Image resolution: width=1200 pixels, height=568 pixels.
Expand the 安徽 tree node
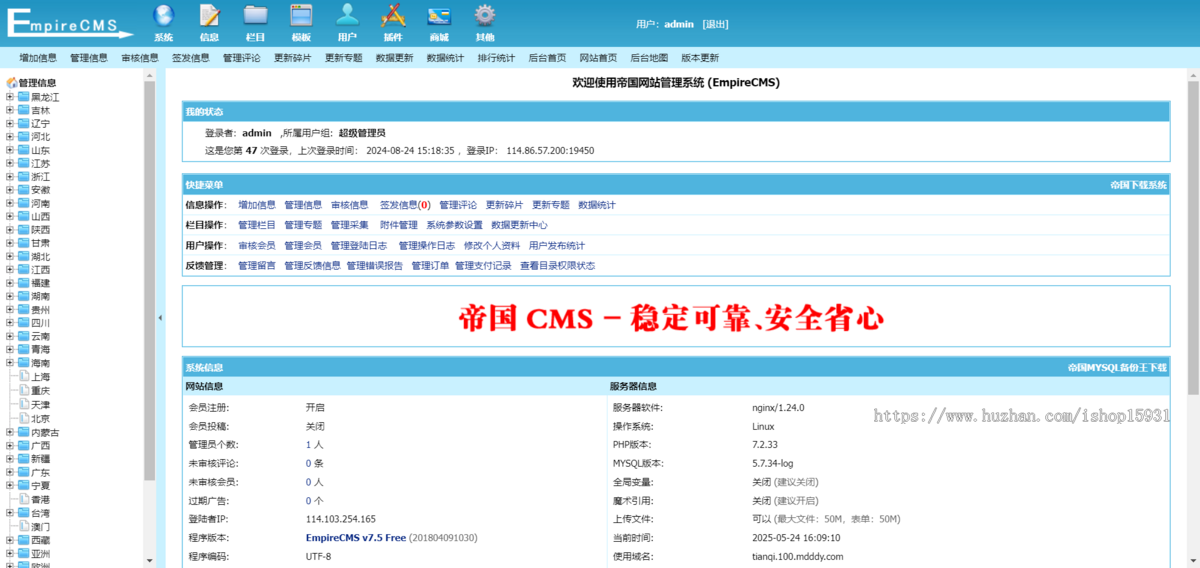click(x=10, y=190)
